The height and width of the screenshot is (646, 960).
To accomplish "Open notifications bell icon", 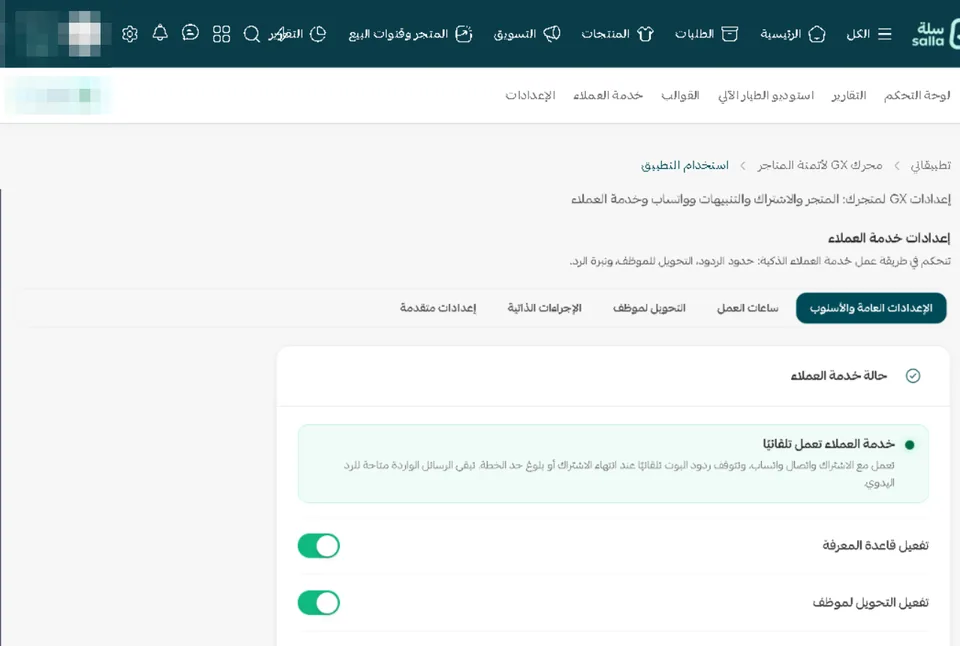I will tap(160, 33).
